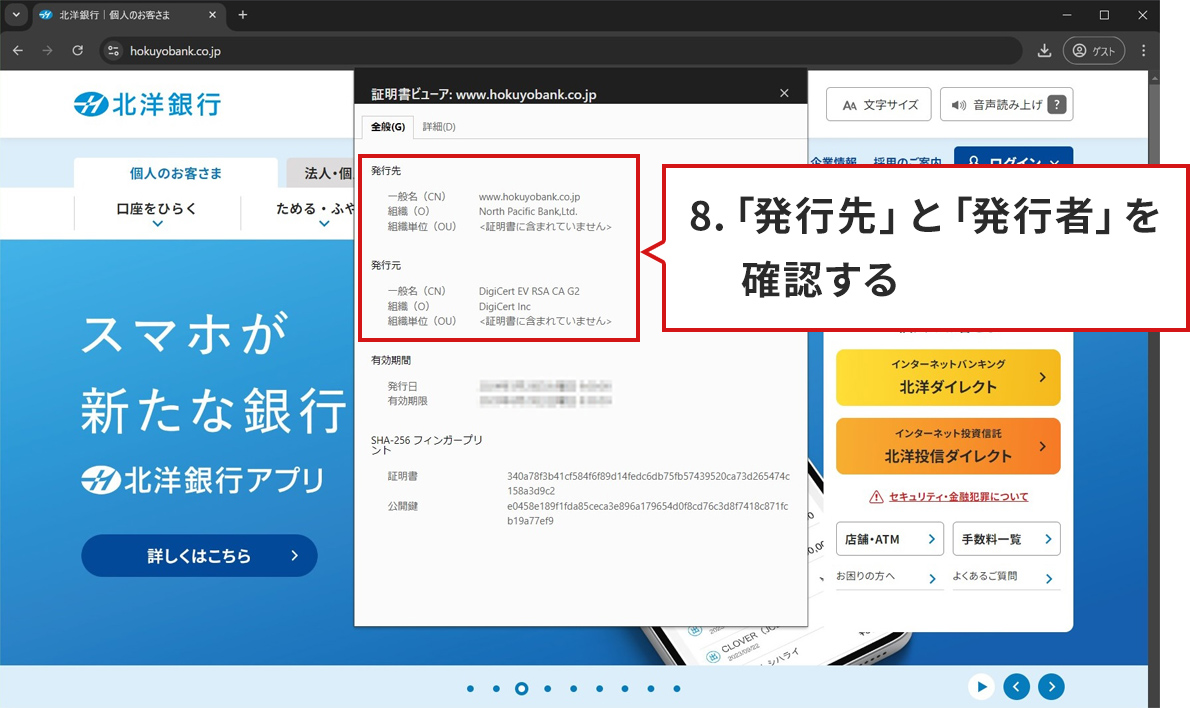Viewport: 1190px width, 708px height.
Task: Click the 手数料一覧 right chevron
Action: [1048, 539]
